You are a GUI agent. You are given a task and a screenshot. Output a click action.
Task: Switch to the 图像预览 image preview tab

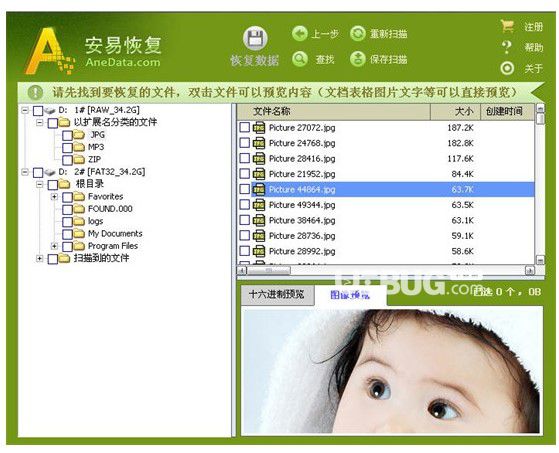point(350,295)
